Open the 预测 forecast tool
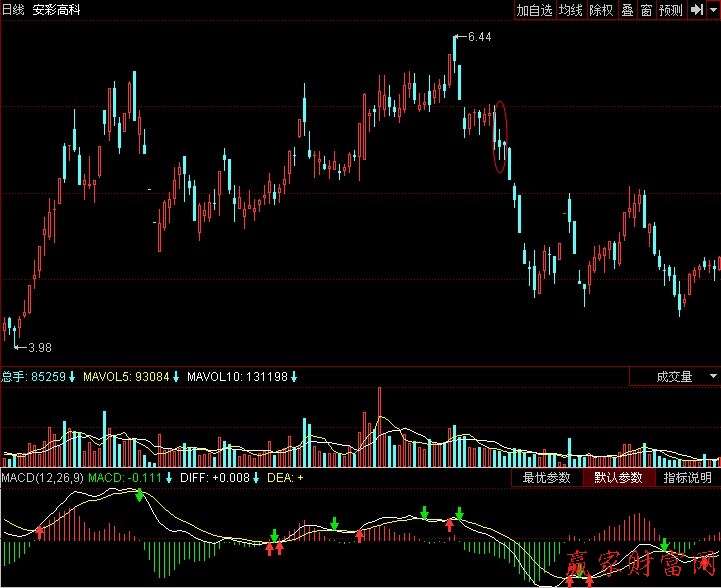This screenshot has width=721, height=588. 670,10
